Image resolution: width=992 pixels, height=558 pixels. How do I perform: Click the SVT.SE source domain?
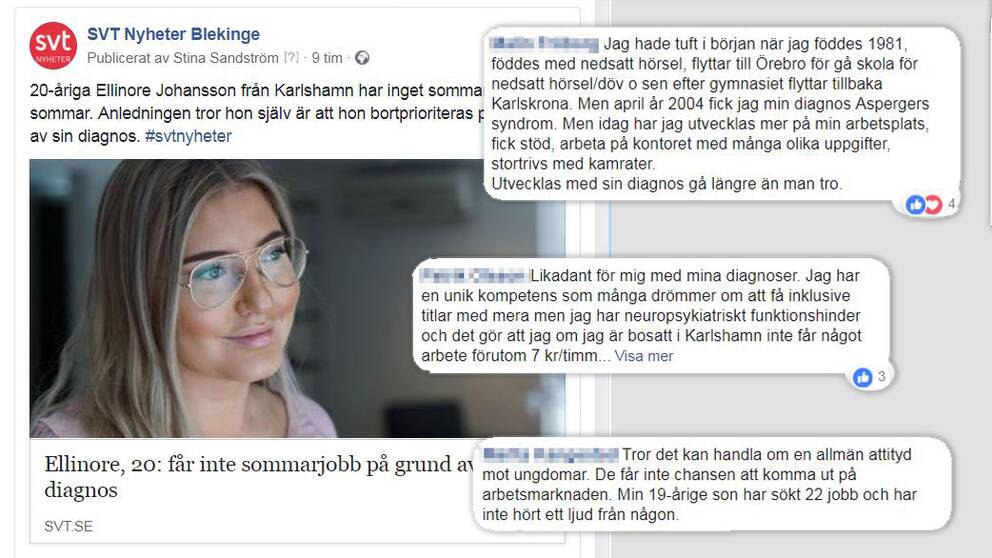click(x=68, y=526)
